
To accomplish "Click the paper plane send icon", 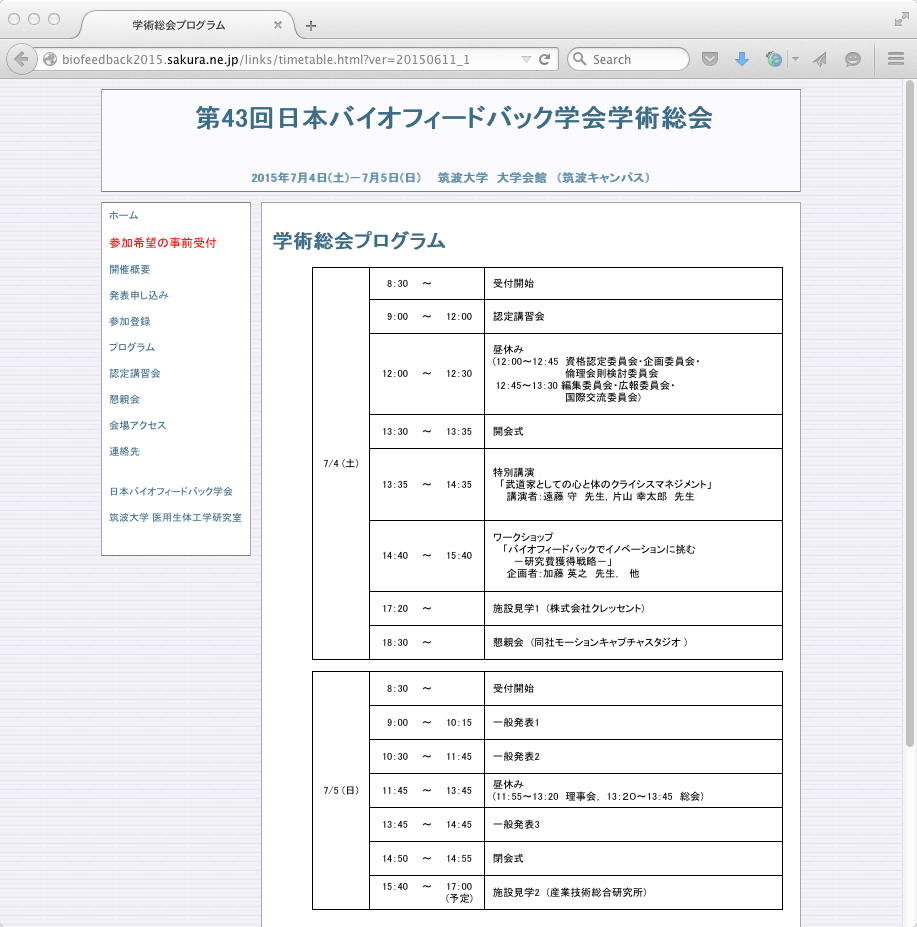I will pyautogui.click(x=820, y=59).
